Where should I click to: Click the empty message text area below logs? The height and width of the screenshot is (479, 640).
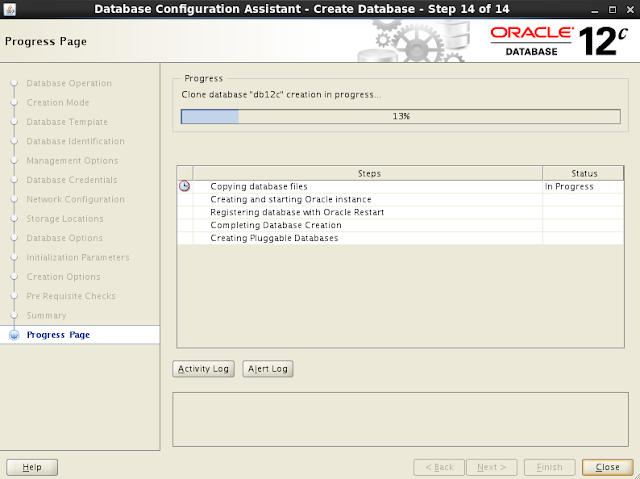[400, 419]
